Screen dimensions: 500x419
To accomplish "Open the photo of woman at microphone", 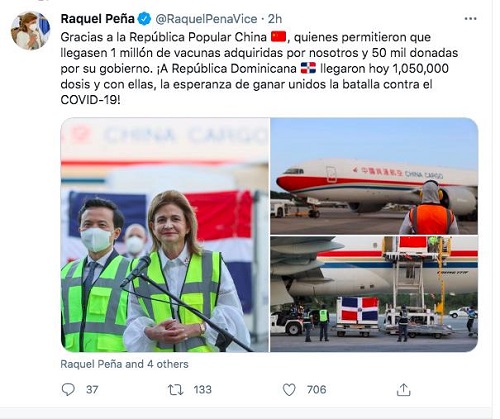I will (x=165, y=235).
